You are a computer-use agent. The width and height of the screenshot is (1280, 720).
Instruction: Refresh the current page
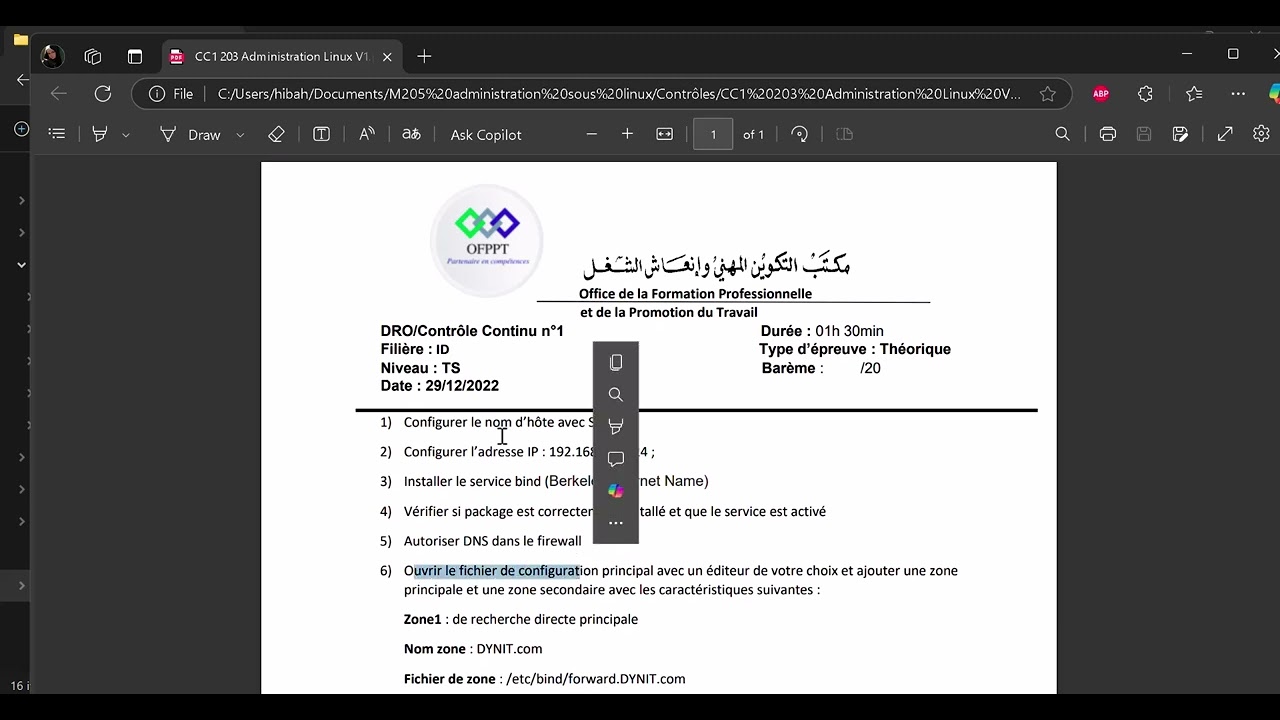tap(102, 93)
